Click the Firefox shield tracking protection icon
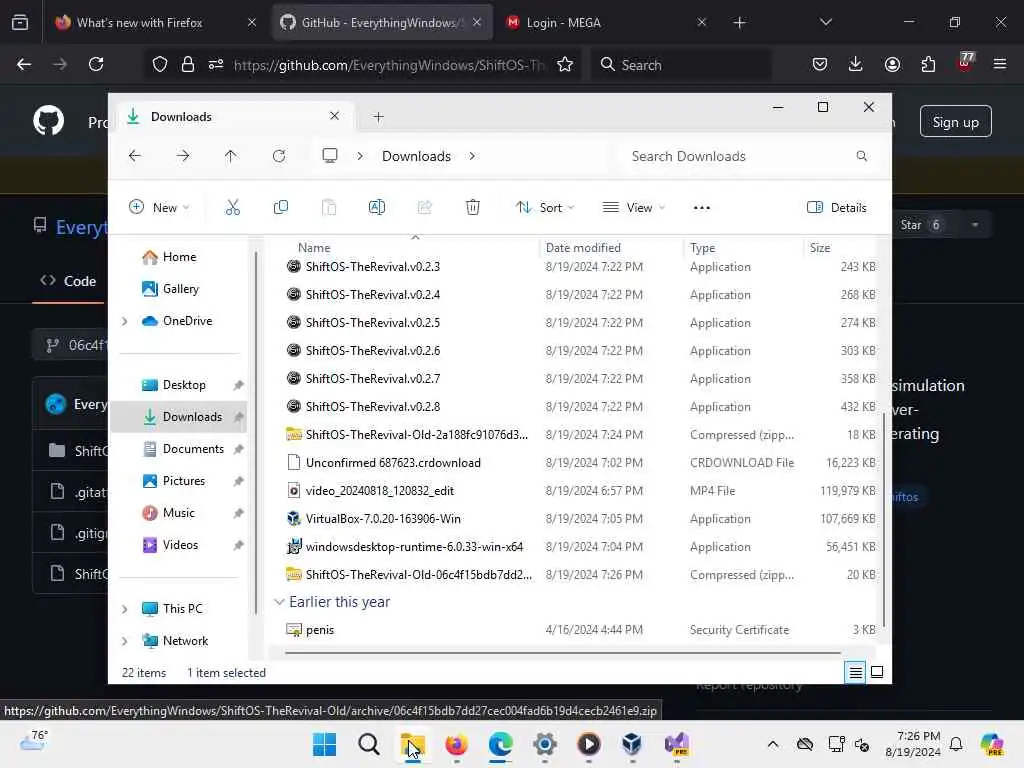The image size is (1024, 768). point(160,64)
